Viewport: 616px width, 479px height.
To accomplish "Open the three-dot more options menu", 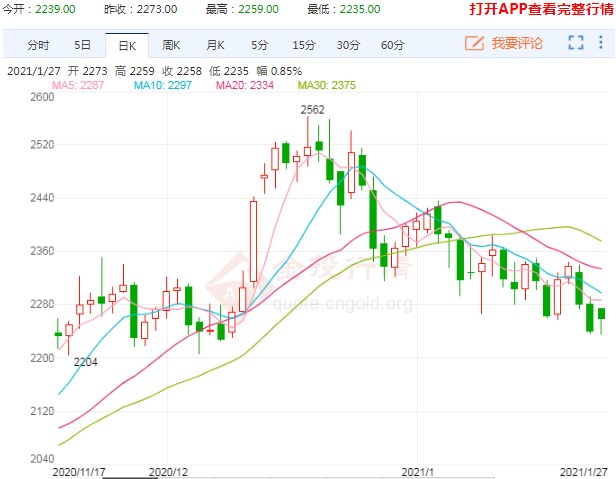I will point(601,42).
